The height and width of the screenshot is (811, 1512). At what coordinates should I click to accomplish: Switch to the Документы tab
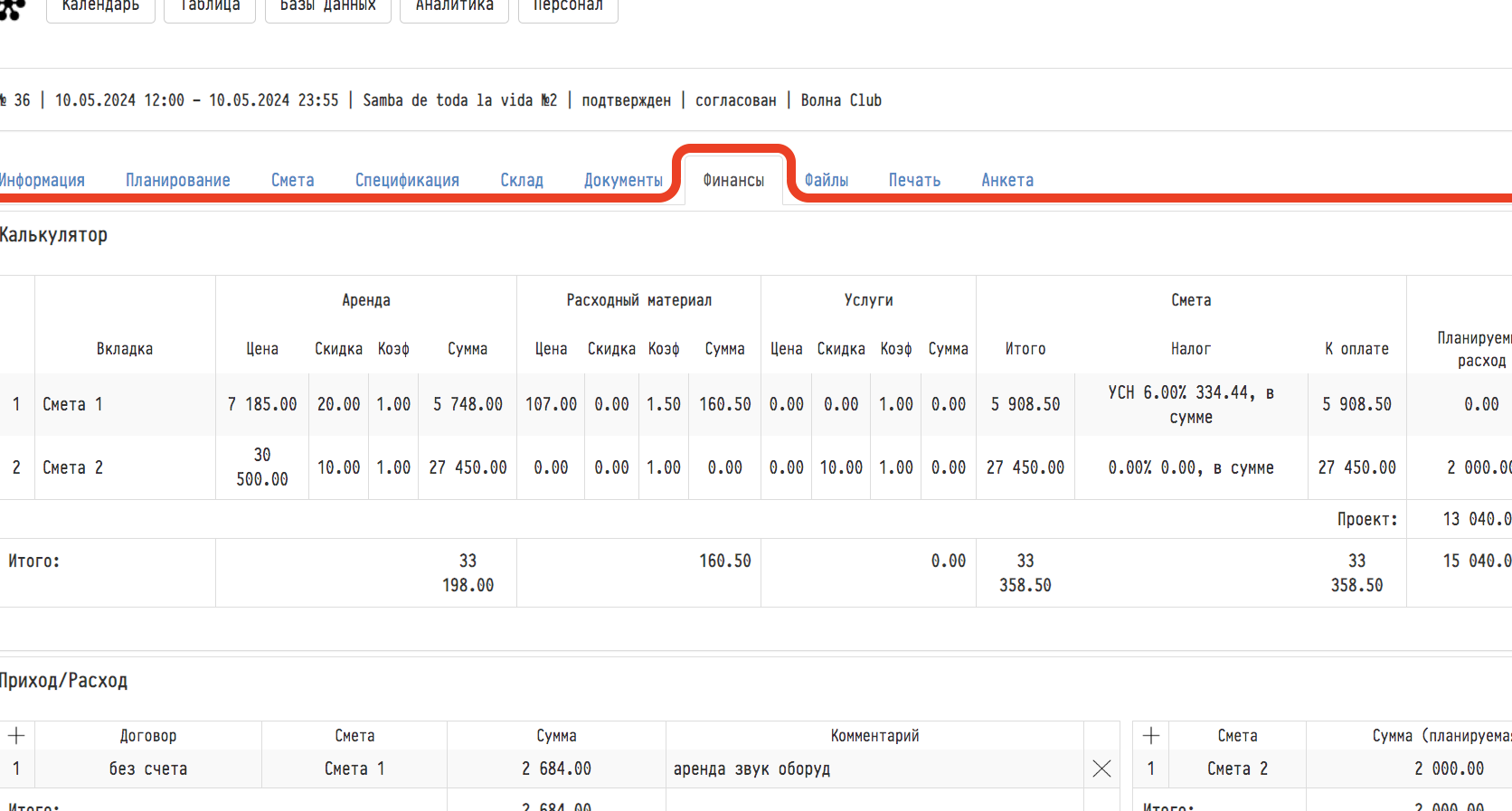pos(623,180)
